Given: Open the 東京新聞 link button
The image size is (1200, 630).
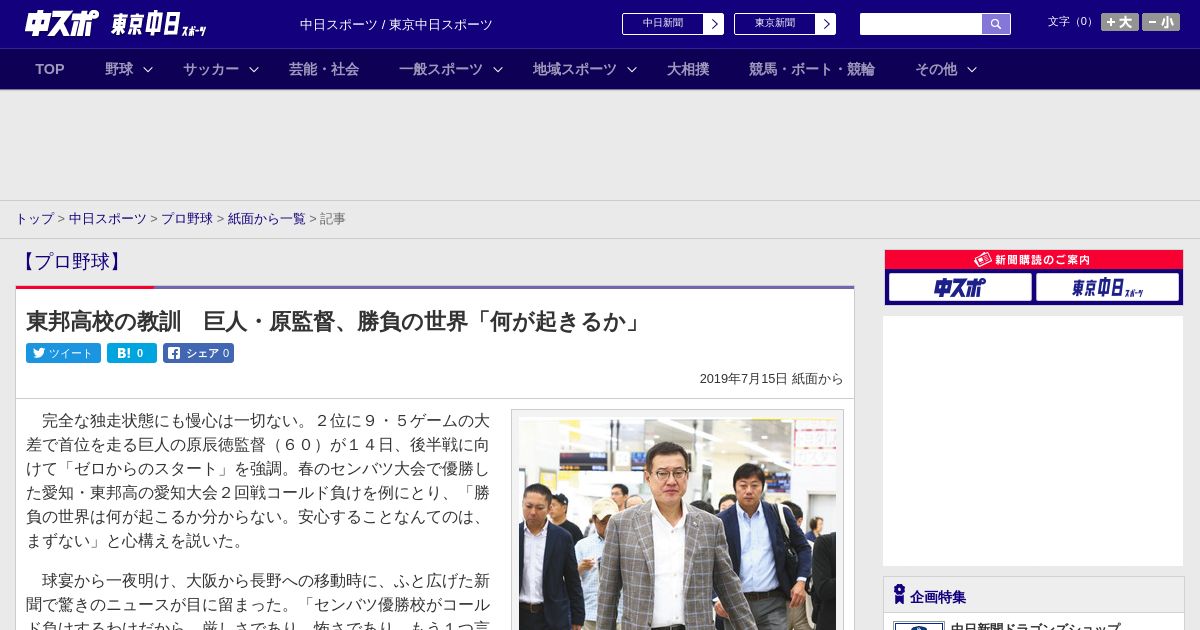Looking at the screenshot, I should (774, 24).
